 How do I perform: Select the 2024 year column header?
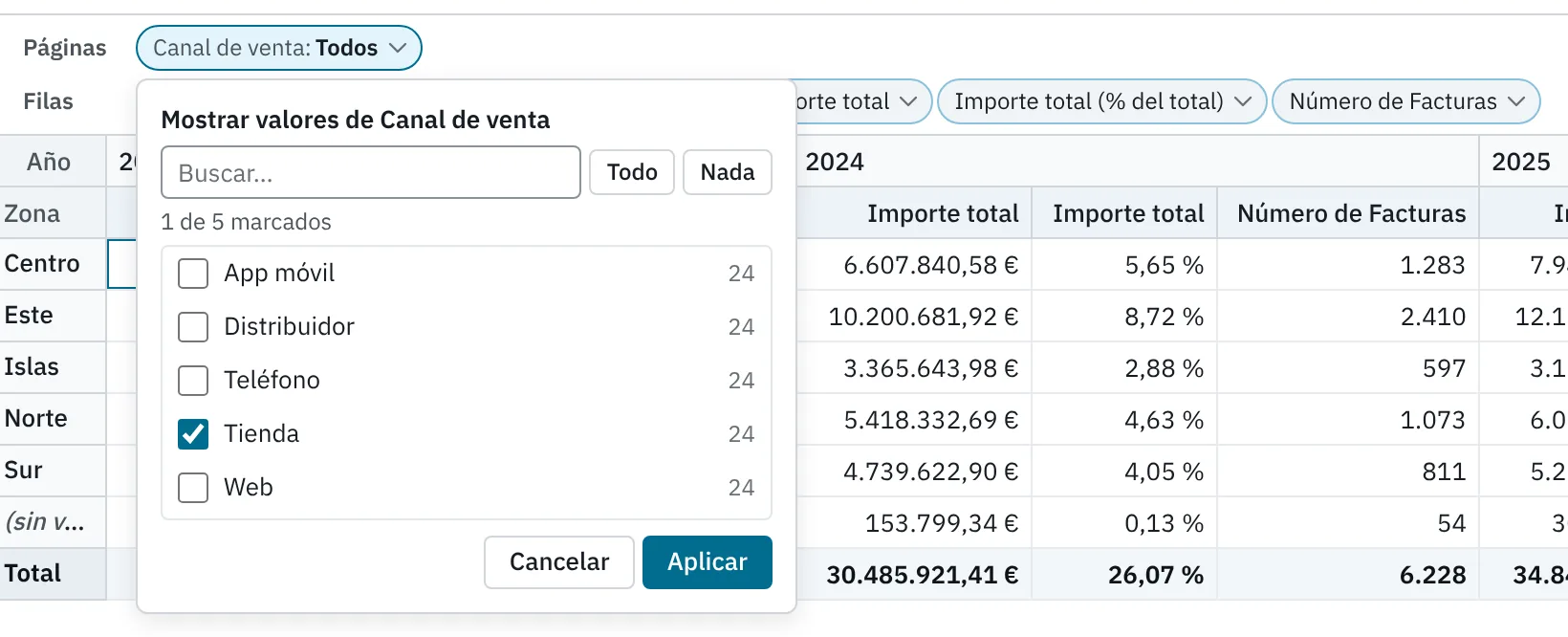point(1138,162)
